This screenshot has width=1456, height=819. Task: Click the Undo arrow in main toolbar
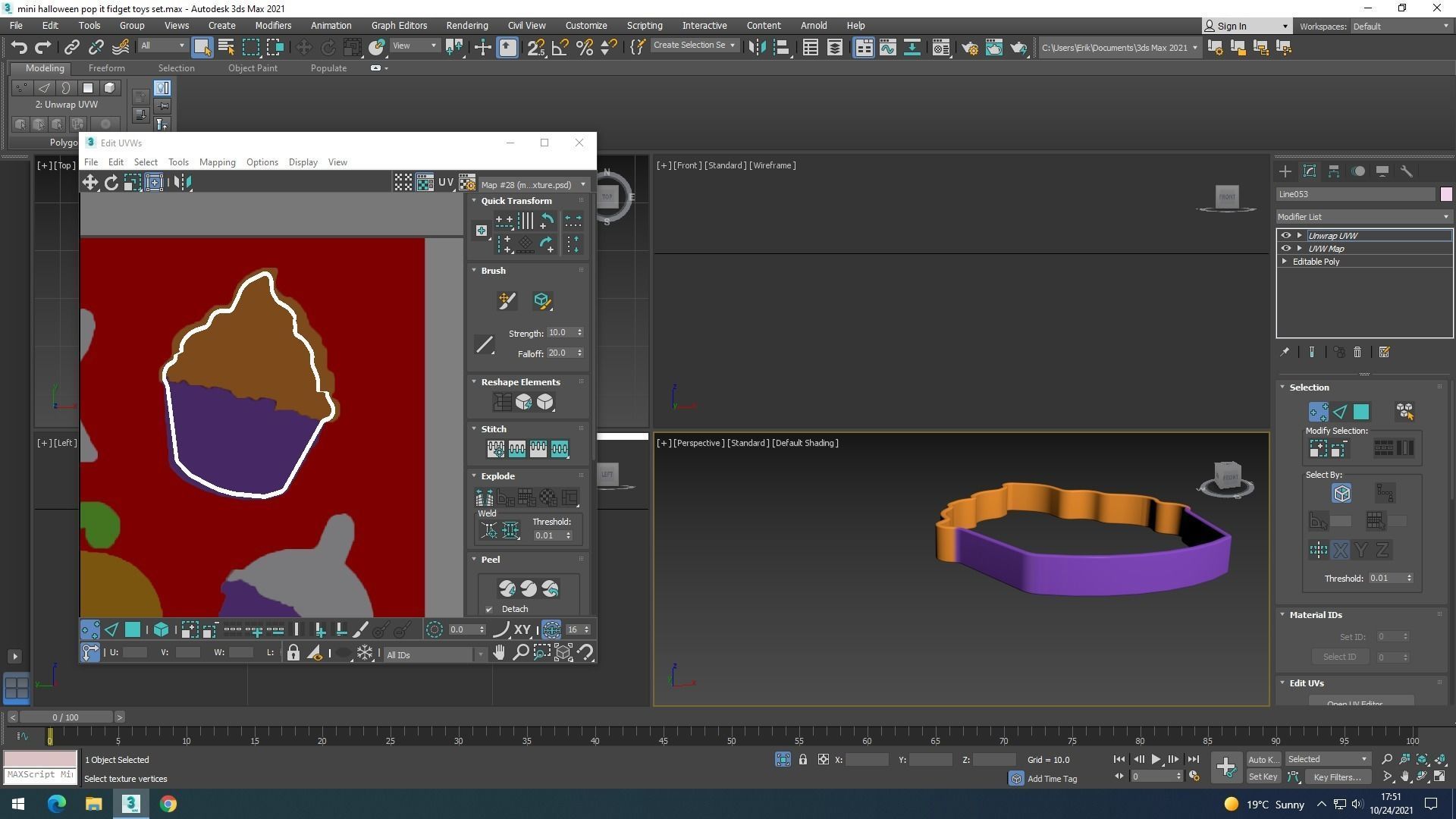(x=18, y=47)
